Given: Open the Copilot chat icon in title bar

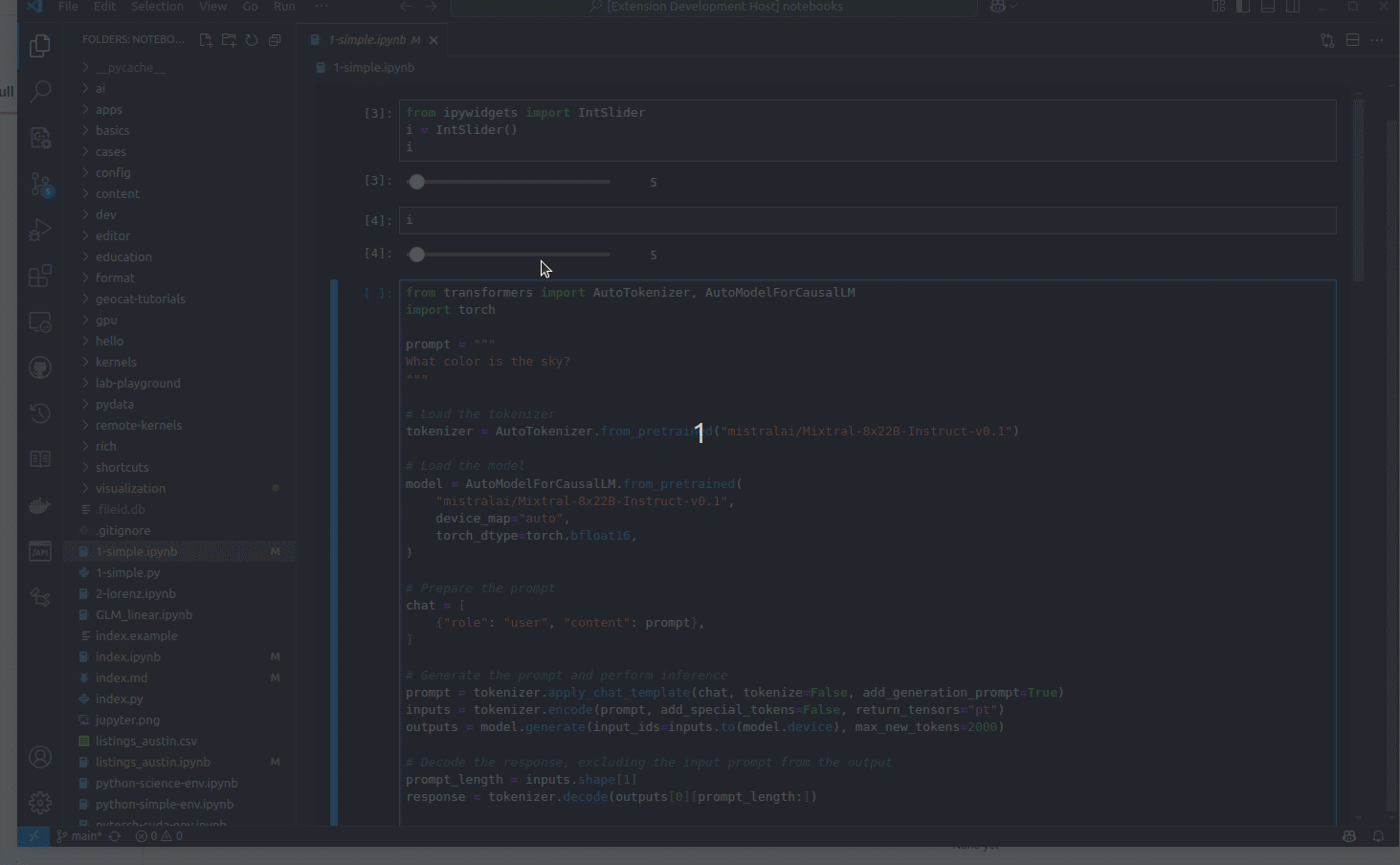Looking at the screenshot, I should point(998,7).
